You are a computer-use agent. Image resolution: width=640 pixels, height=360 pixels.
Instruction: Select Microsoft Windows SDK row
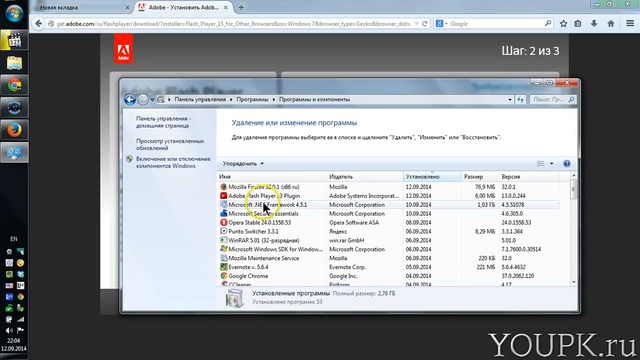(x=388, y=249)
